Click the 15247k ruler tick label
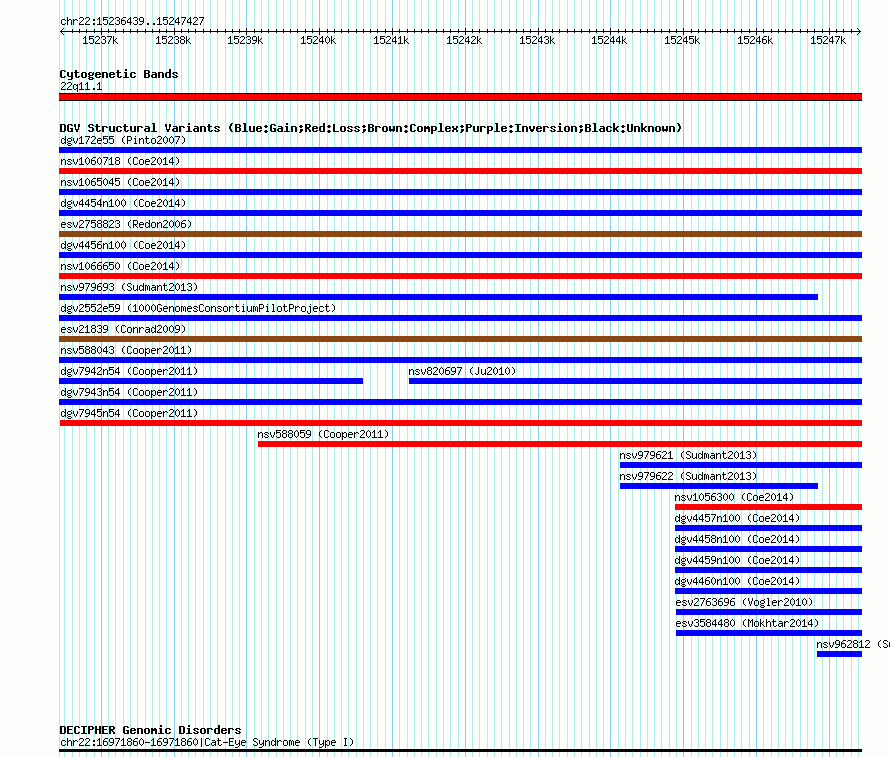This screenshot has height=757, width=890. tap(828, 40)
